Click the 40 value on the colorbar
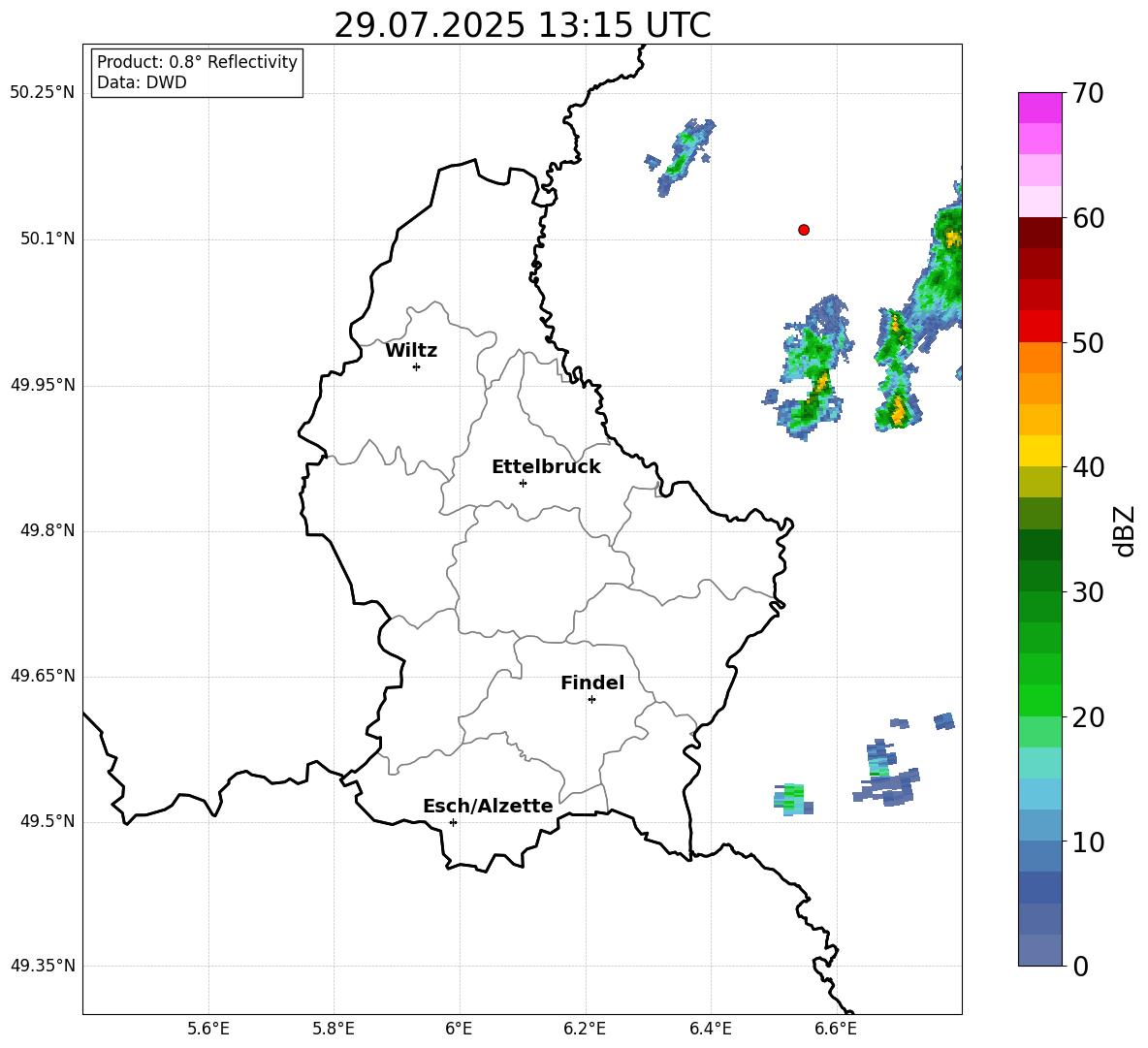Screen dimensions: 1148x1048 pyautogui.click(x=1088, y=467)
